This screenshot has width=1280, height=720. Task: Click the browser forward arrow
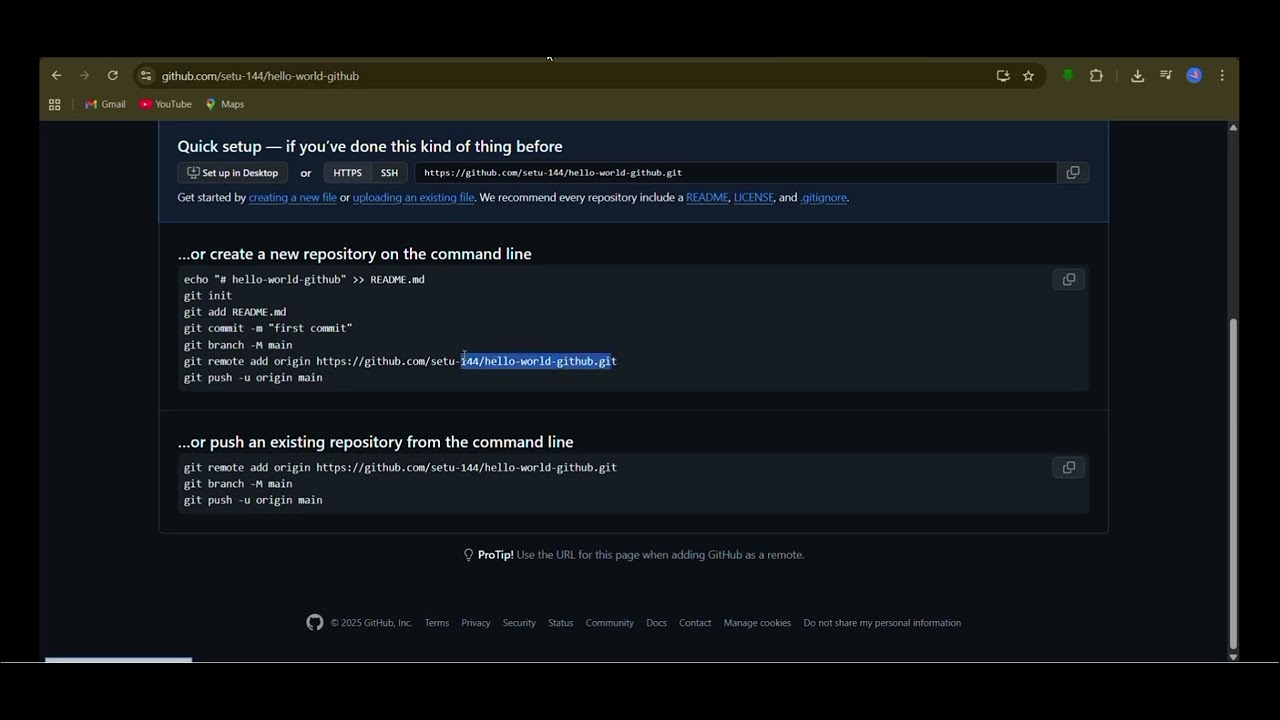(84, 76)
